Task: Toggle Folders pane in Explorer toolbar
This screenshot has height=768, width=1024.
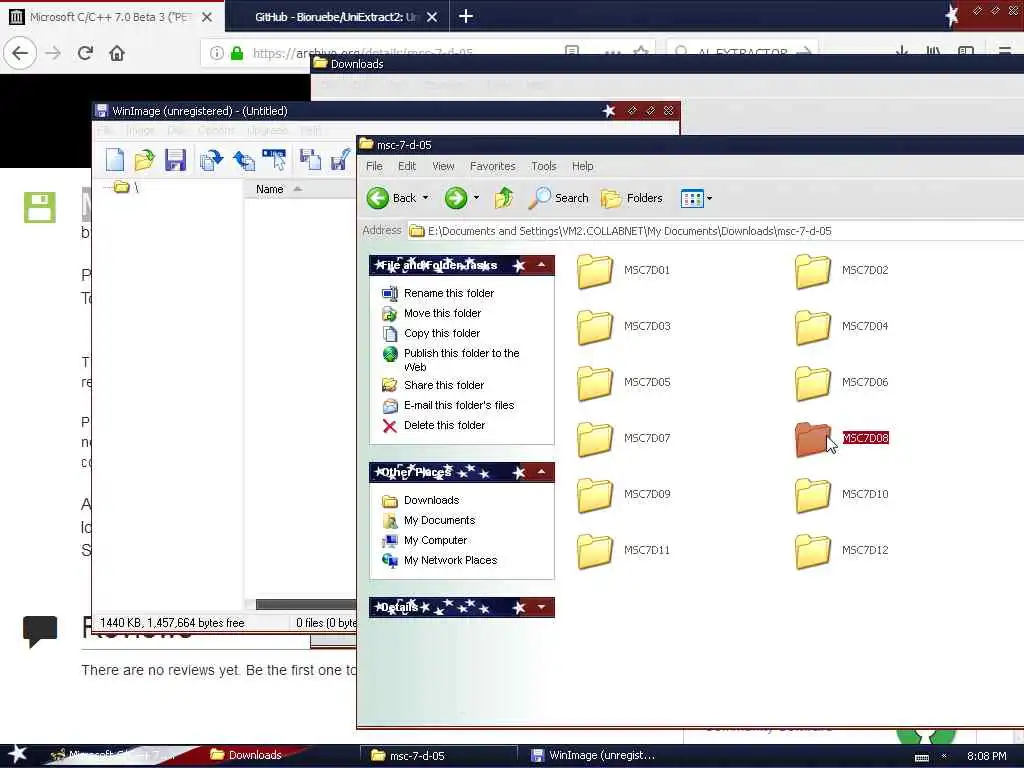Action: tap(631, 198)
